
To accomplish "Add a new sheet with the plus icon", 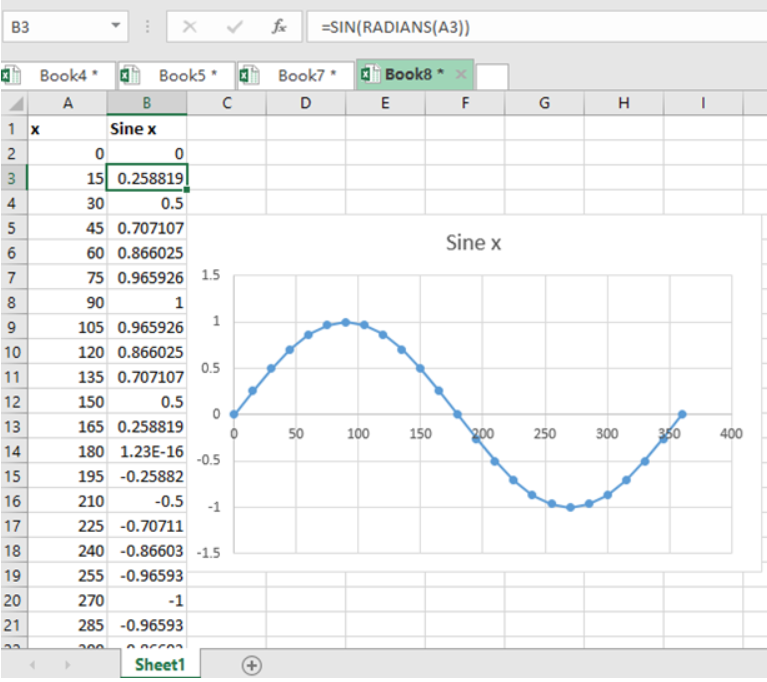I will pyautogui.click(x=252, y=665).
